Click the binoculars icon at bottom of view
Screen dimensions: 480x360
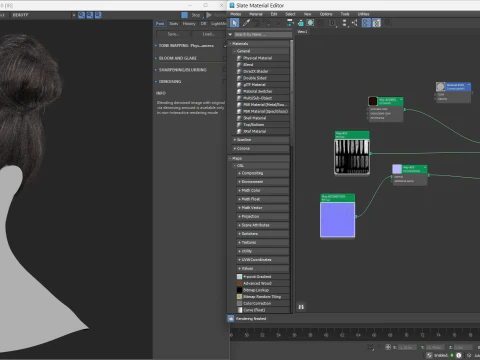tap(301, 307)
